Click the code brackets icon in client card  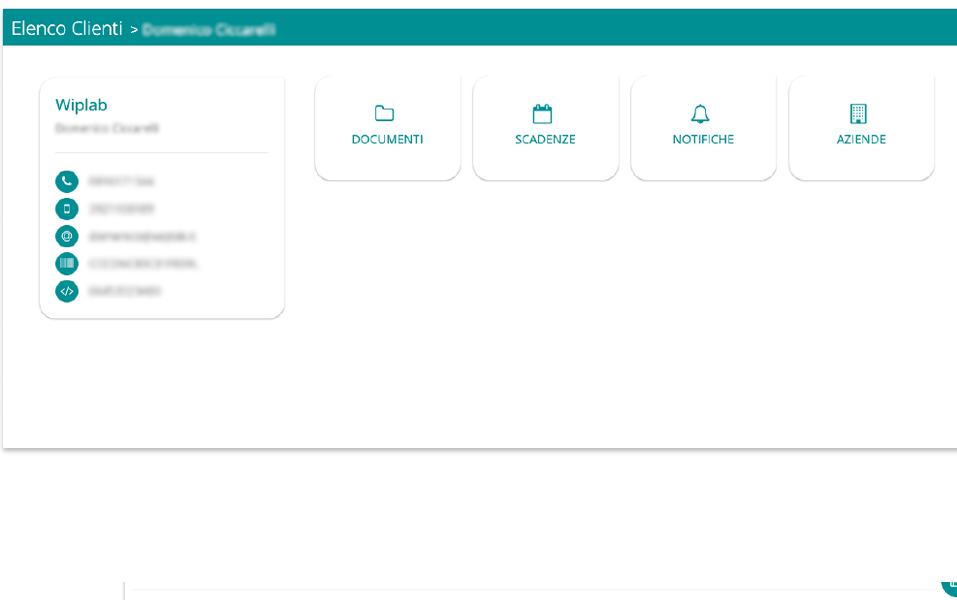point(67,291)
